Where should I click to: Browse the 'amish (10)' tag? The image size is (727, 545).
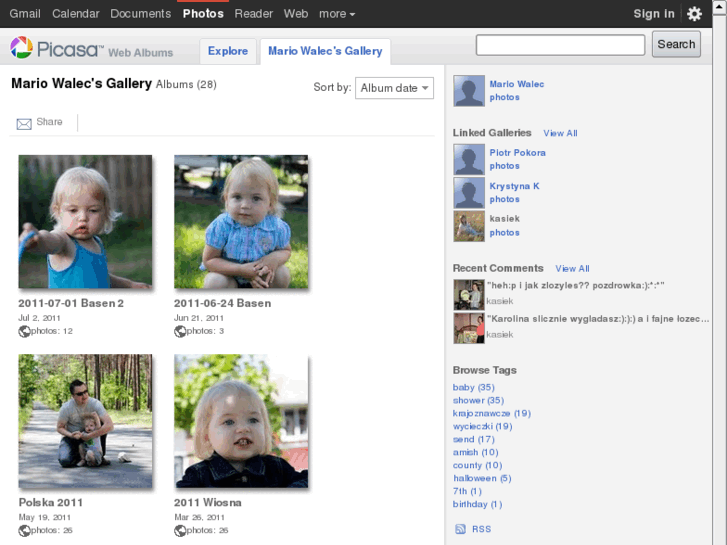(x=476, y=452)
